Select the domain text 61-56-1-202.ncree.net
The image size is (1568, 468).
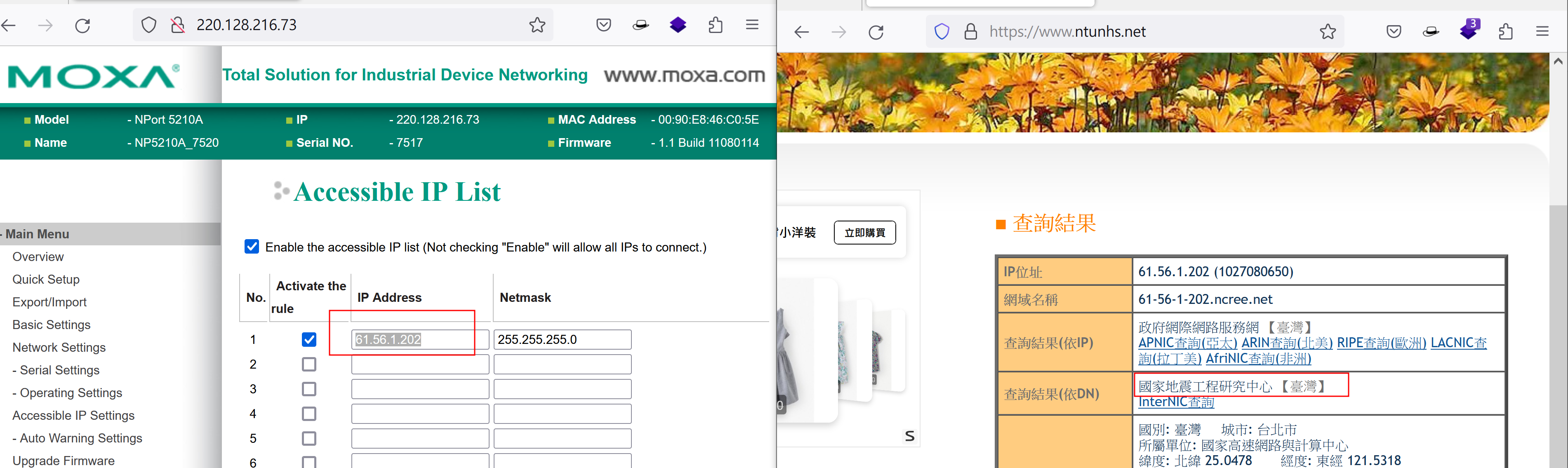point(1205,299)
